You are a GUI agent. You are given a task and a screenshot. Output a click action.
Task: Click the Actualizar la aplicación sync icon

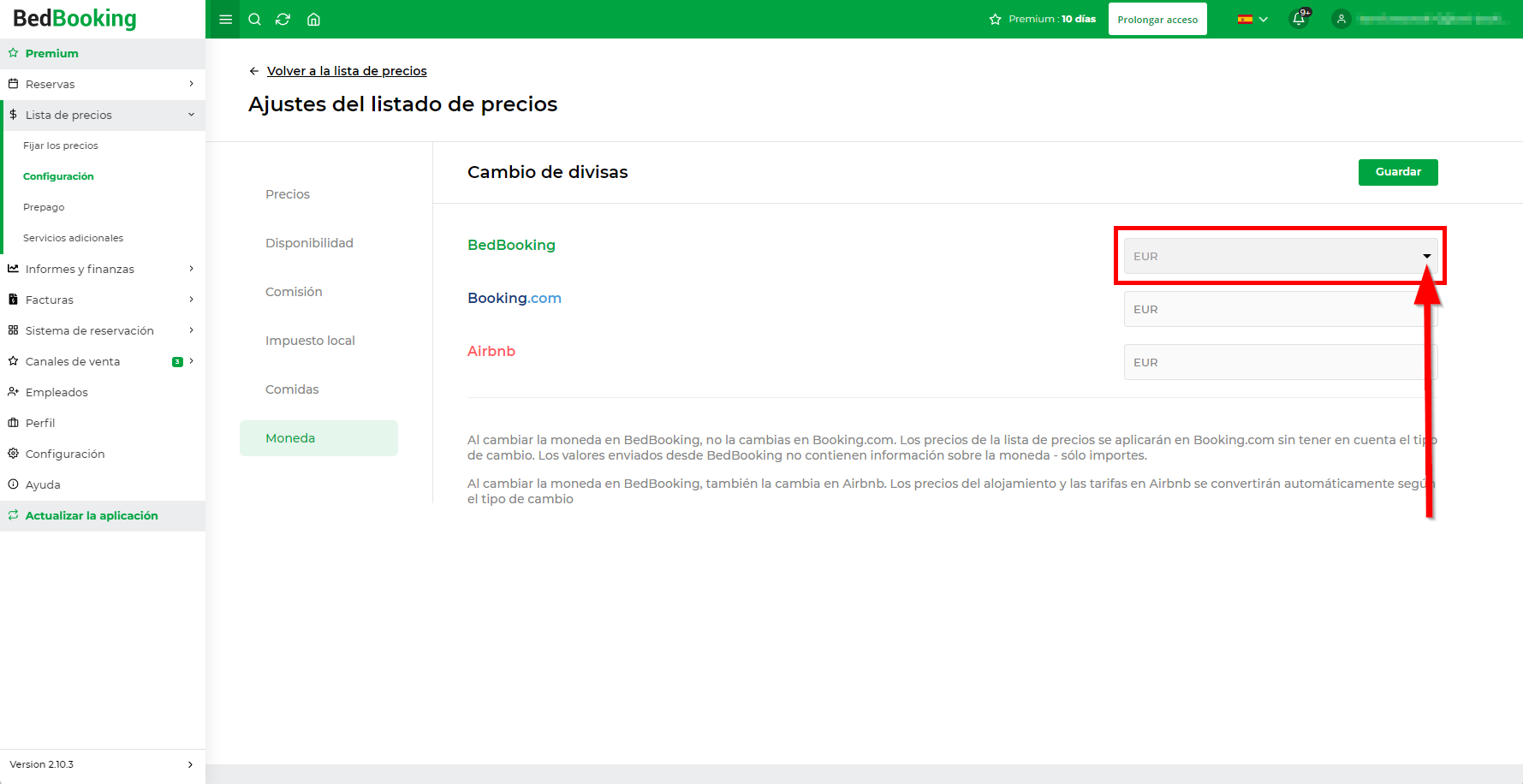(x=13, y=515)
